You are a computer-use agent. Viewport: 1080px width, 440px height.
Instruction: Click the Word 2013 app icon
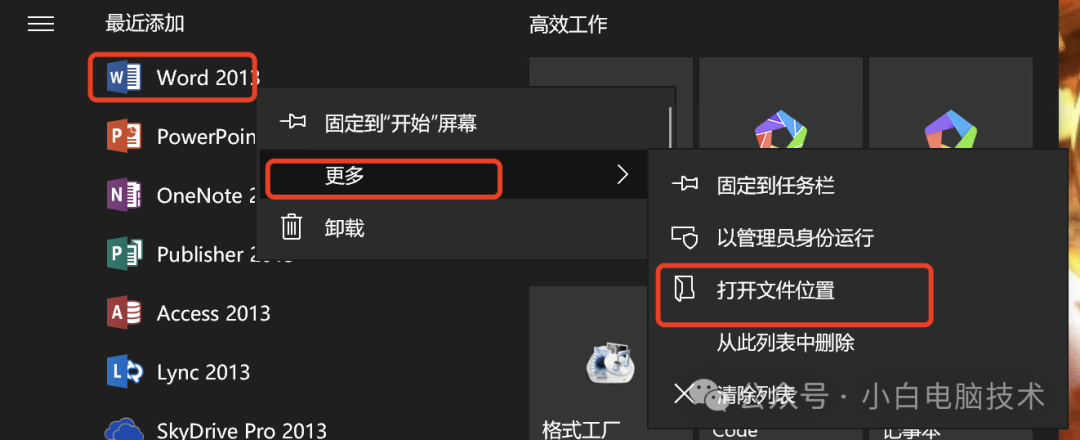[124, 77]
